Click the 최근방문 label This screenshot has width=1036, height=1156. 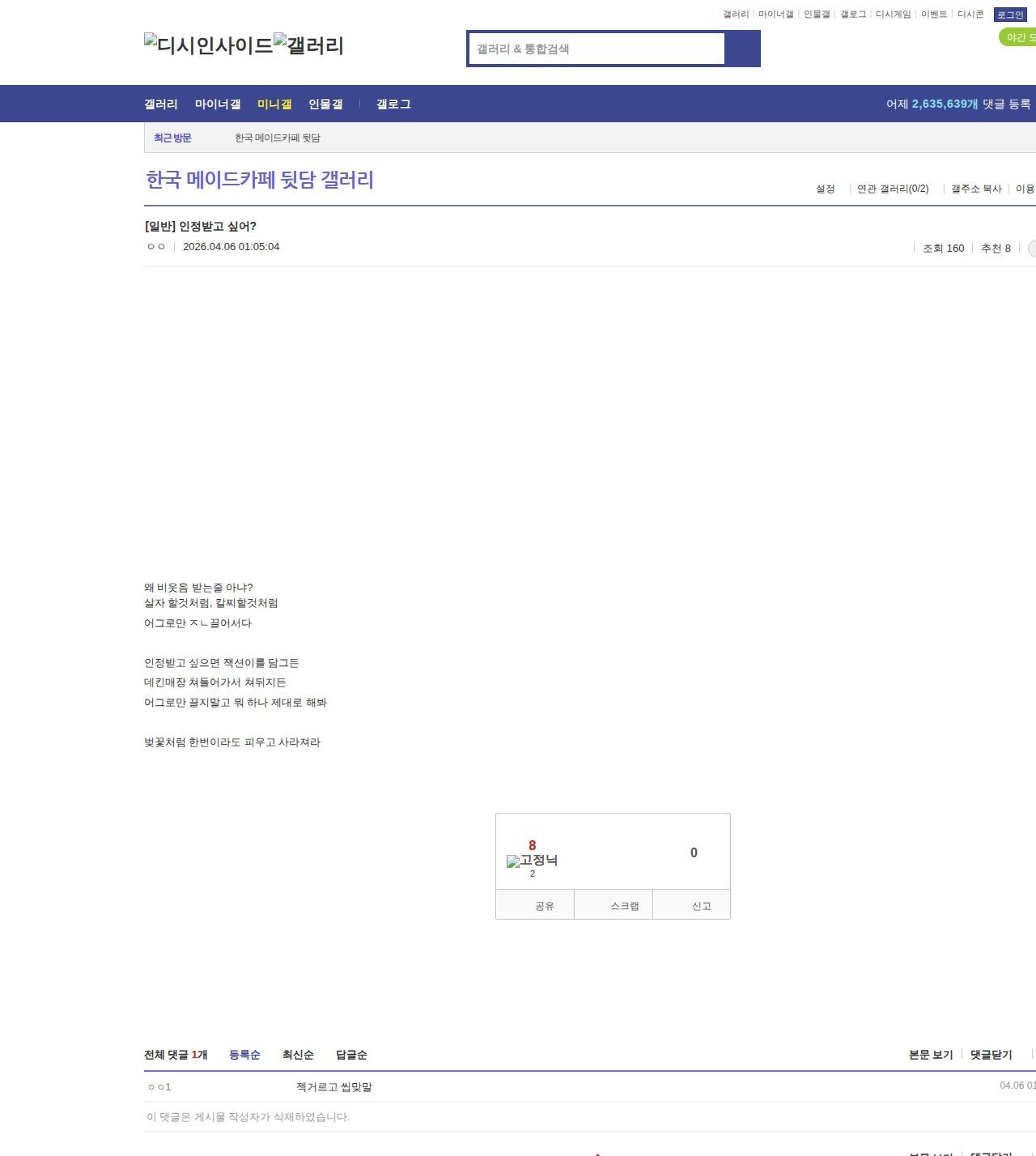point(172,138)
